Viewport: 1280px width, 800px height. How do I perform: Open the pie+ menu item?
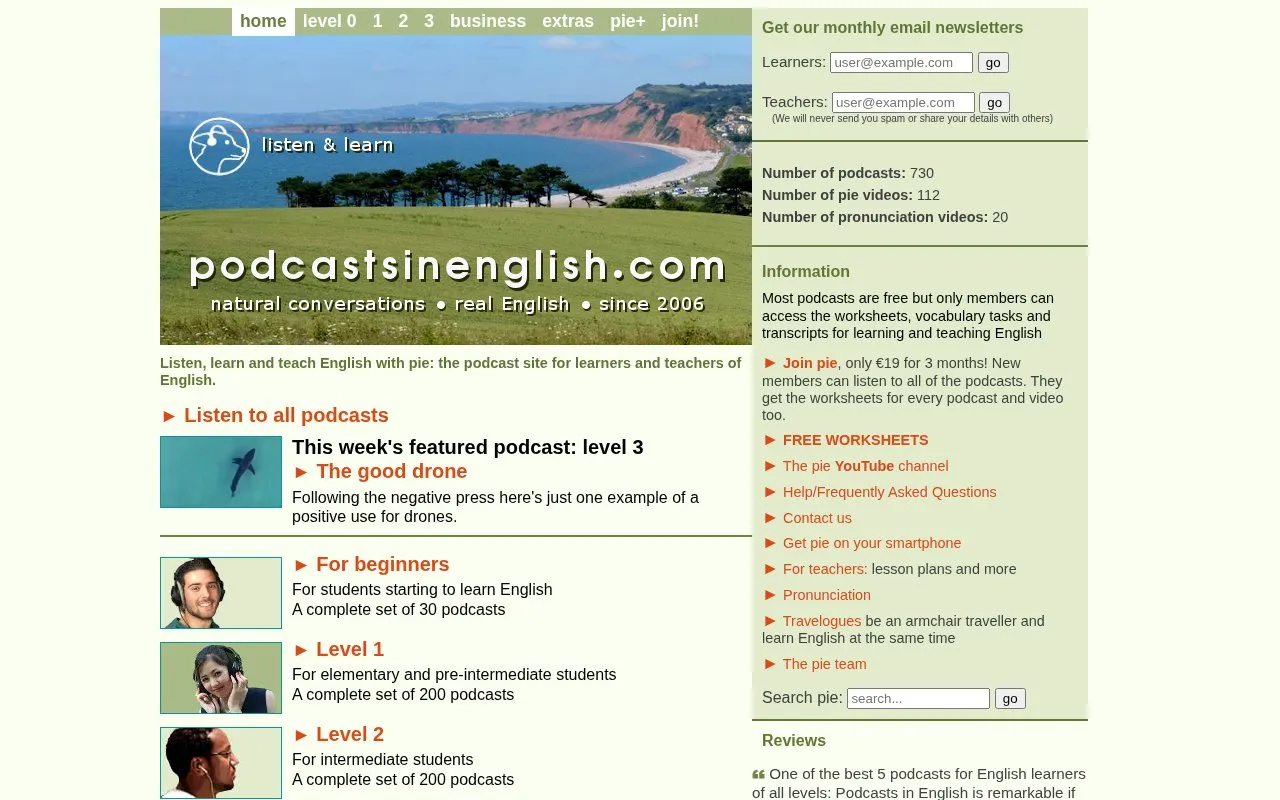628,21
